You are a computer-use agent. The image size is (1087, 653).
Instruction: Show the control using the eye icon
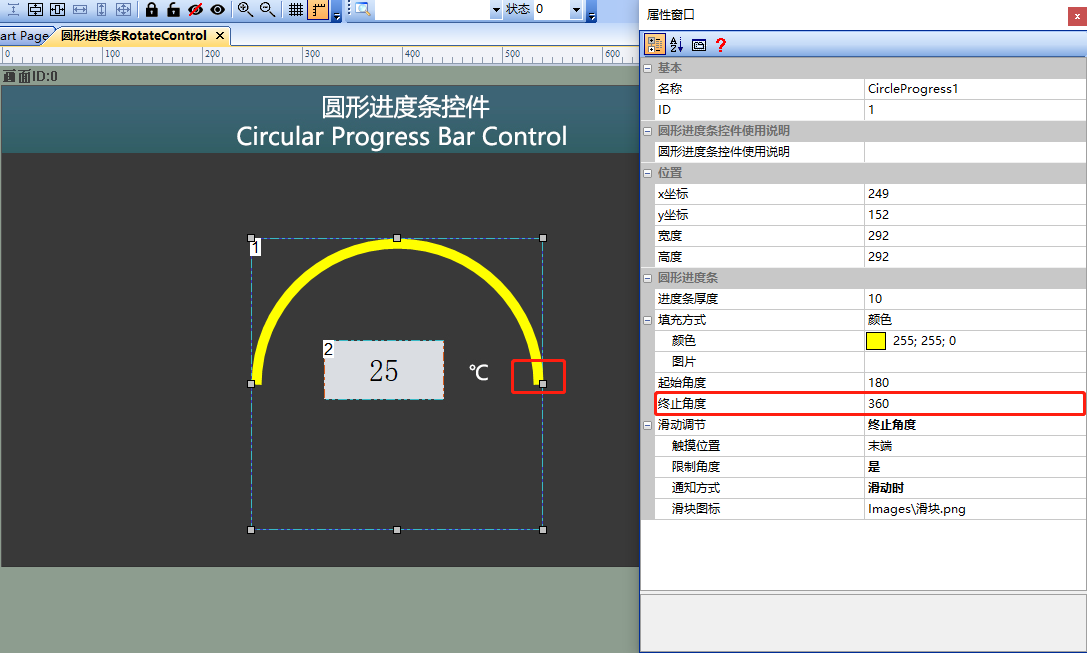click(218, 9)
